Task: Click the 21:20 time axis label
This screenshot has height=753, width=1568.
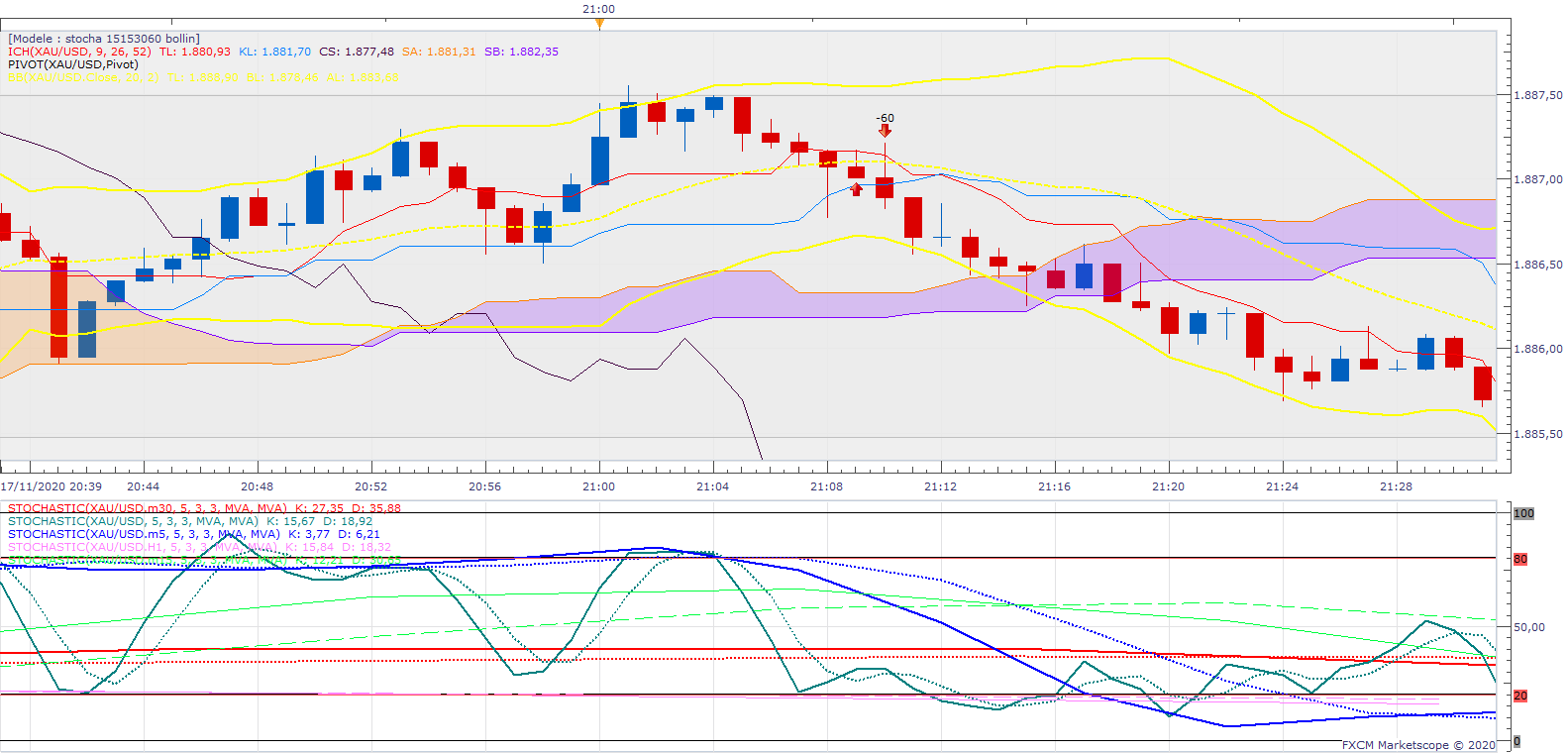Action: 1169,486
